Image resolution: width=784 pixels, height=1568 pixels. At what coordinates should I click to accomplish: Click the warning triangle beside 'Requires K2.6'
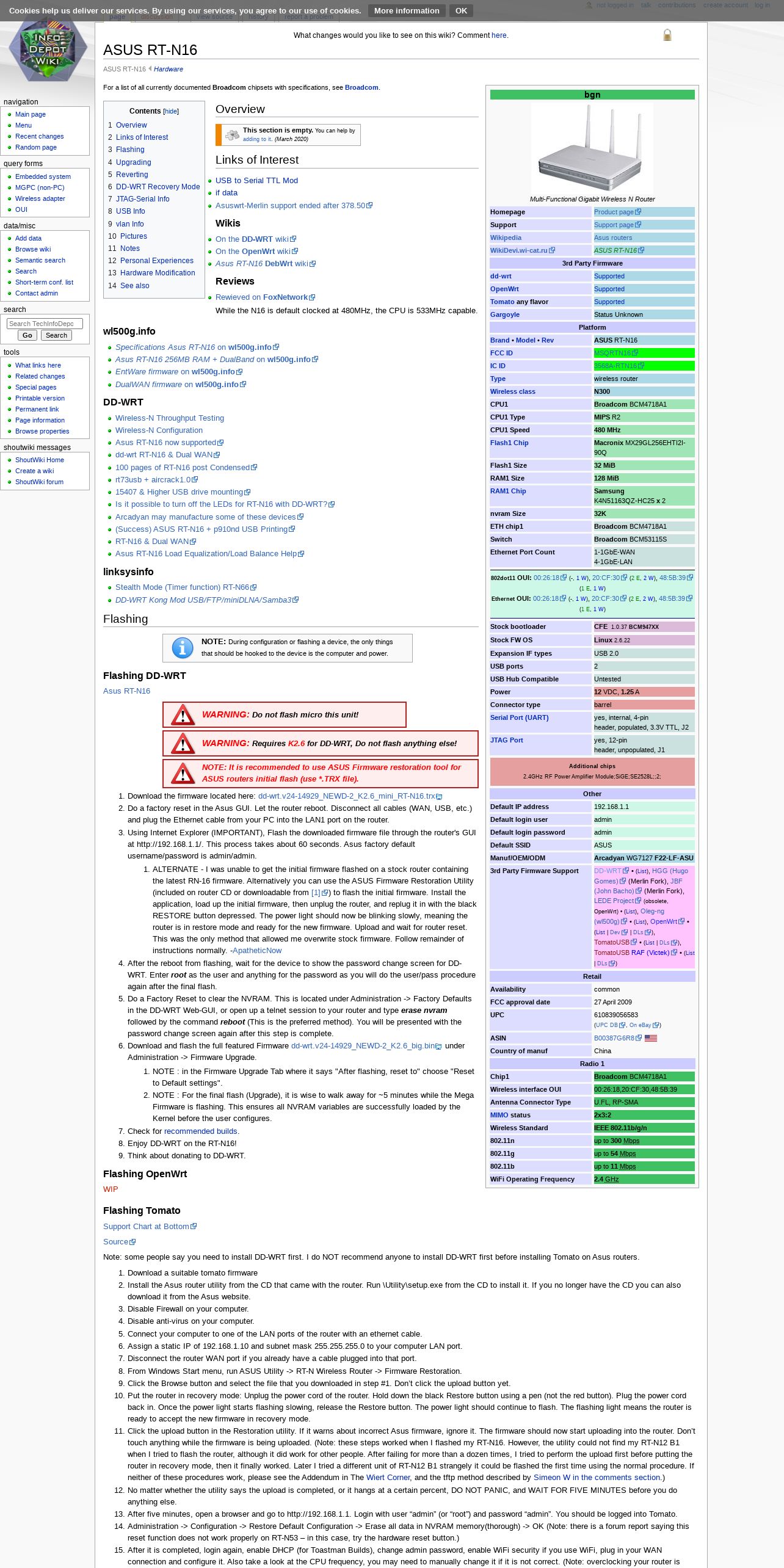[x=183, y=743]
